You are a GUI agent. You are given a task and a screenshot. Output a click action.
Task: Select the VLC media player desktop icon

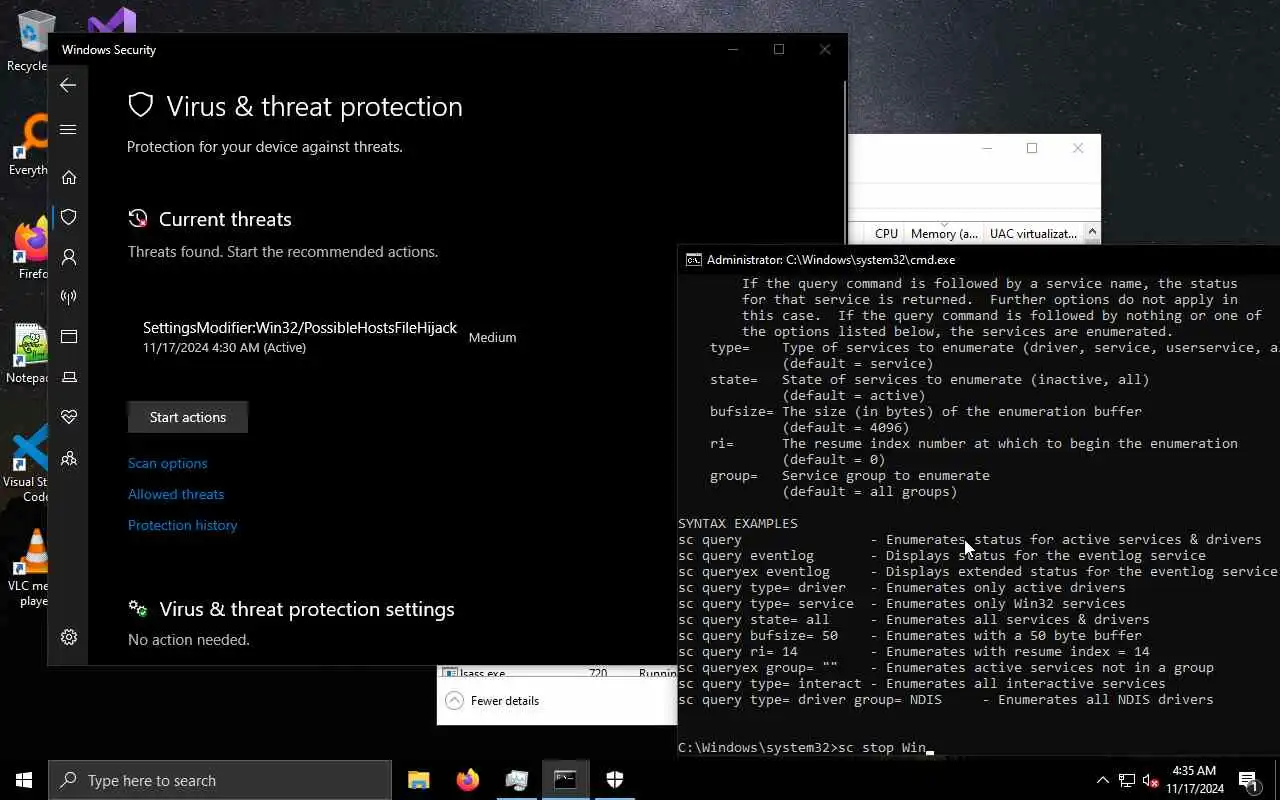coord(28,567)
